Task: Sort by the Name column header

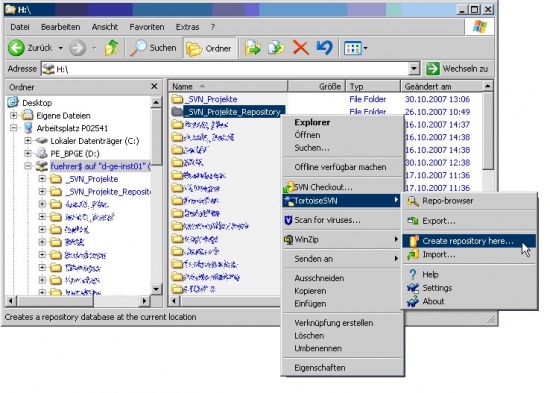Action: click(228, 86)
